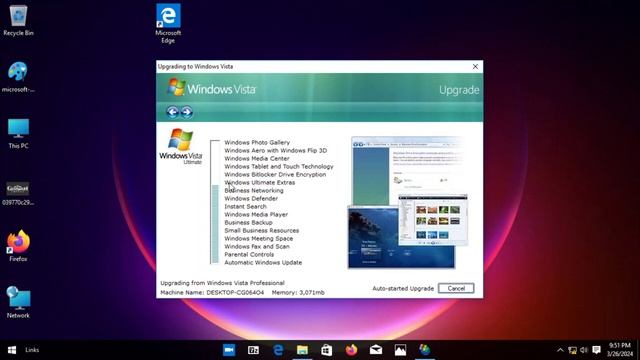Open Firefox desktop shortcut
The width and height of the screenshot is (640, 360).
(x=18, y=246)
